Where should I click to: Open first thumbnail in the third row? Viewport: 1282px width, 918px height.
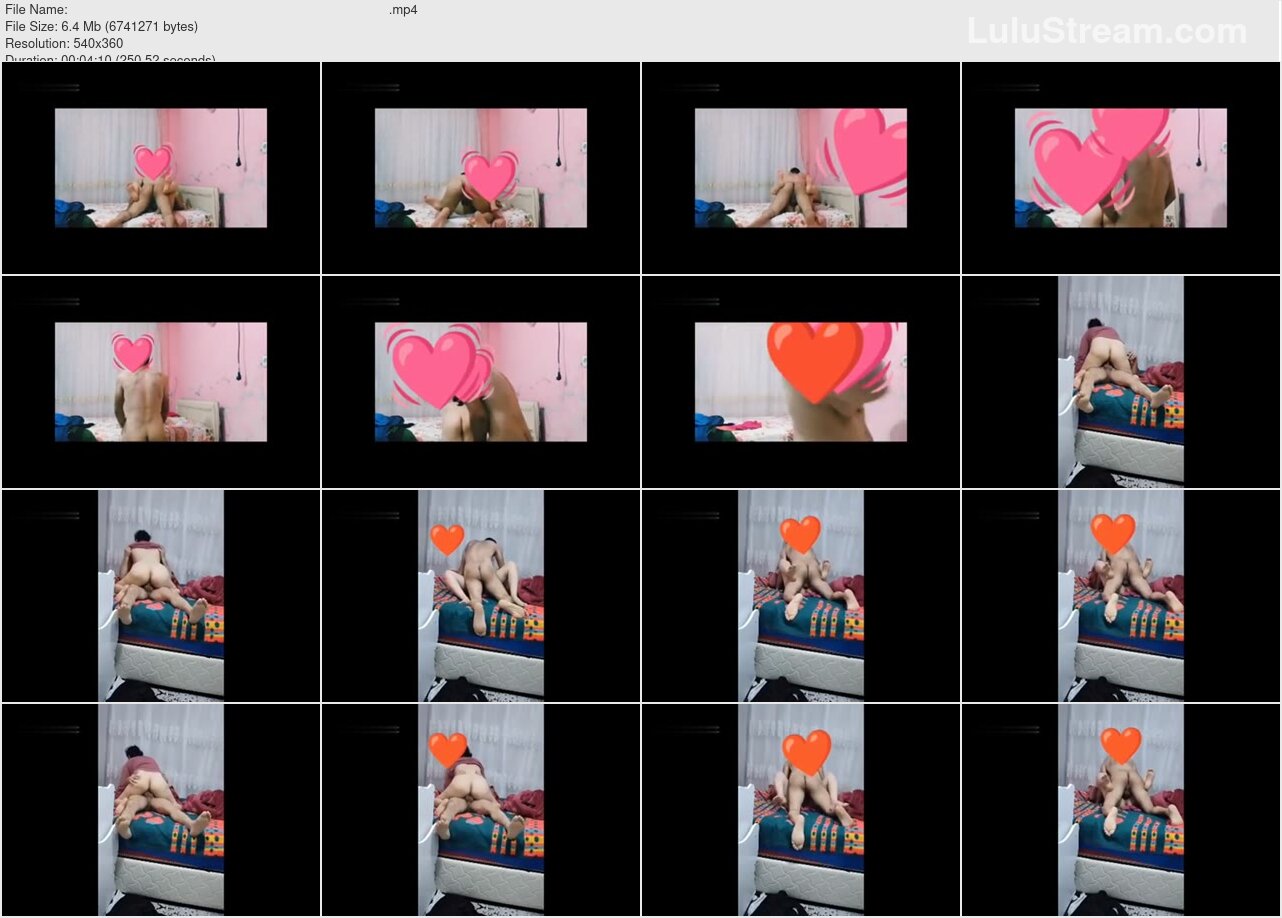point(161,595)
